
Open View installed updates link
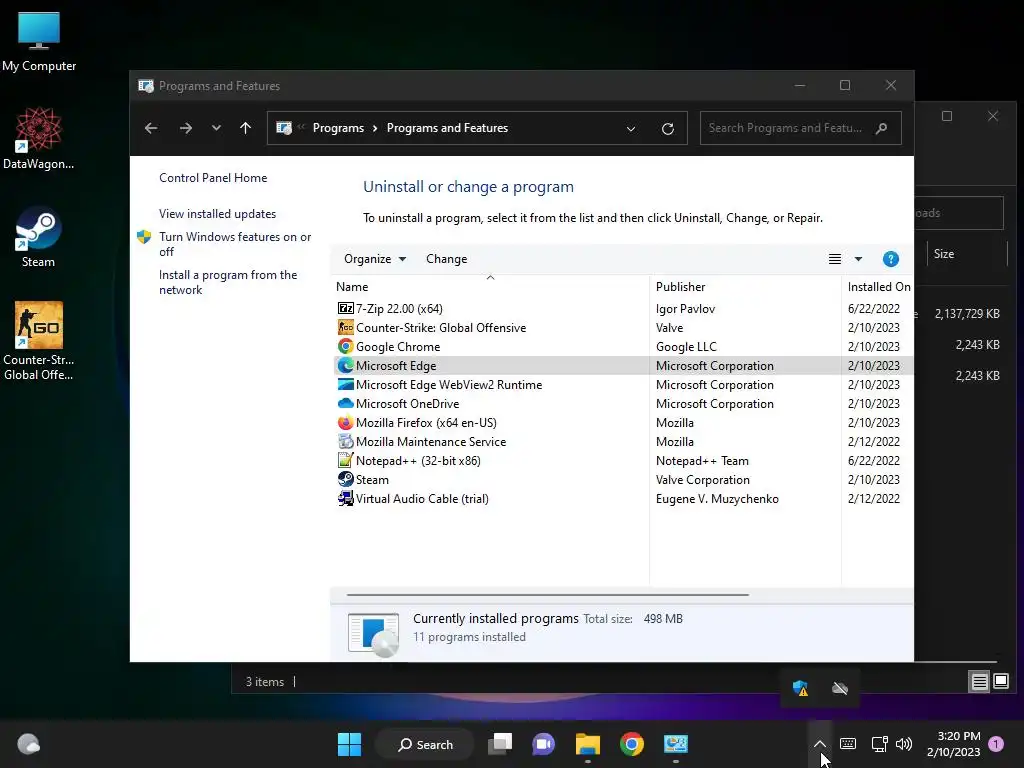(x=217, y=214)
